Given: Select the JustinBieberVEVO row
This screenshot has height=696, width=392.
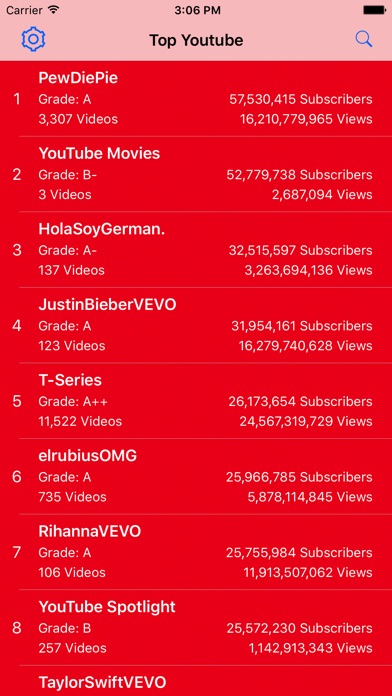Looking at the screenshot, I should [x=196, y=325].
